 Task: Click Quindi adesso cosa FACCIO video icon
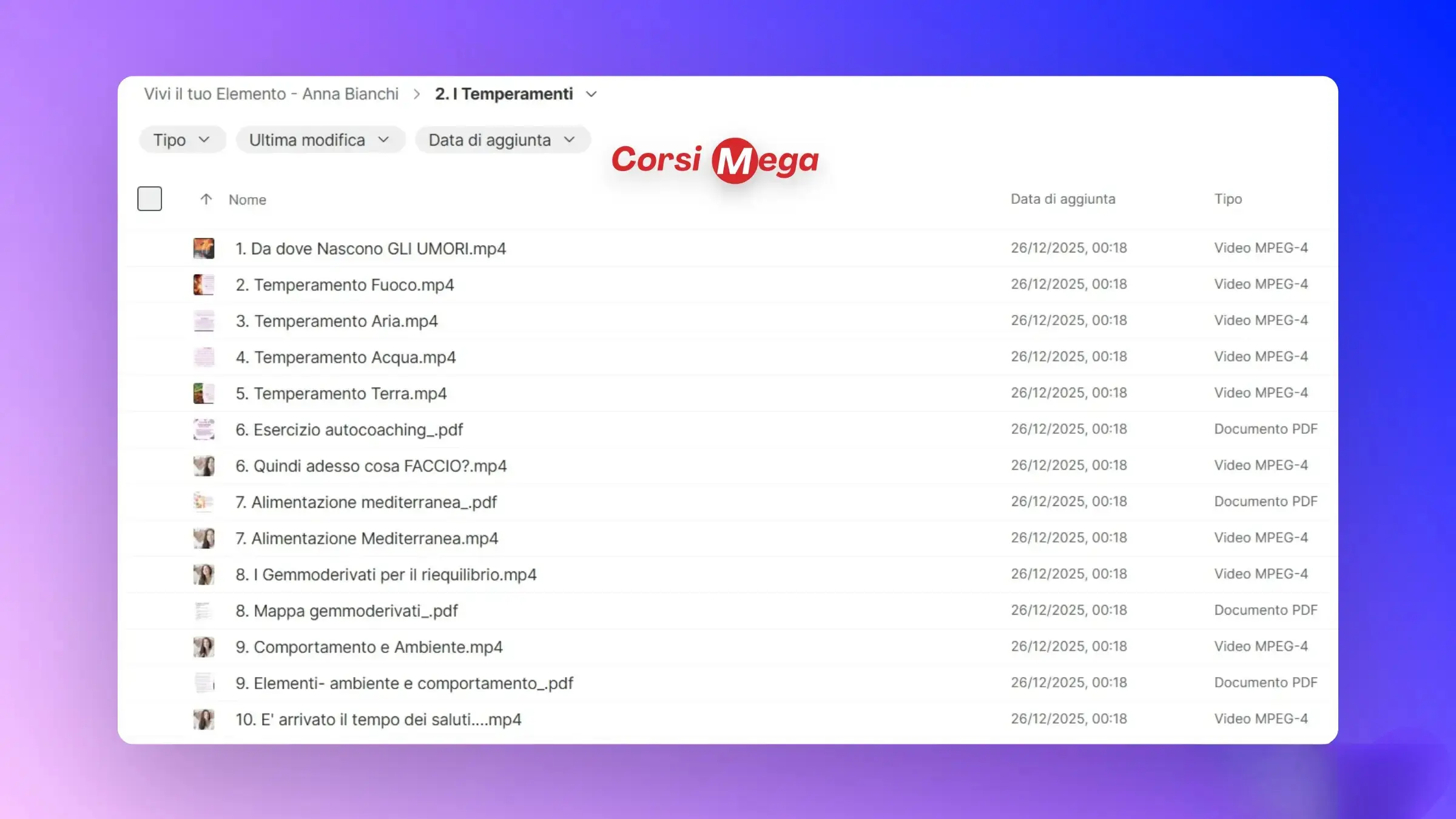204,466
